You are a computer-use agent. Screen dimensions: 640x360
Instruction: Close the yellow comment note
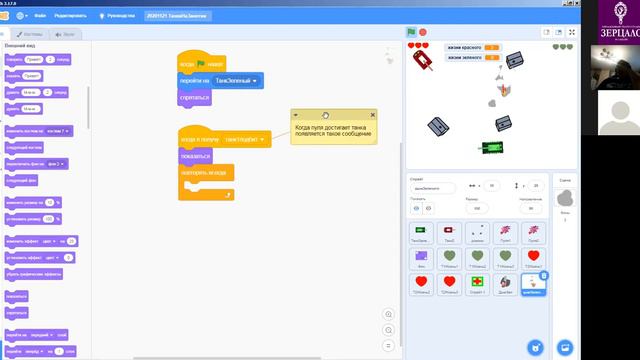click(x=373, y=115)
